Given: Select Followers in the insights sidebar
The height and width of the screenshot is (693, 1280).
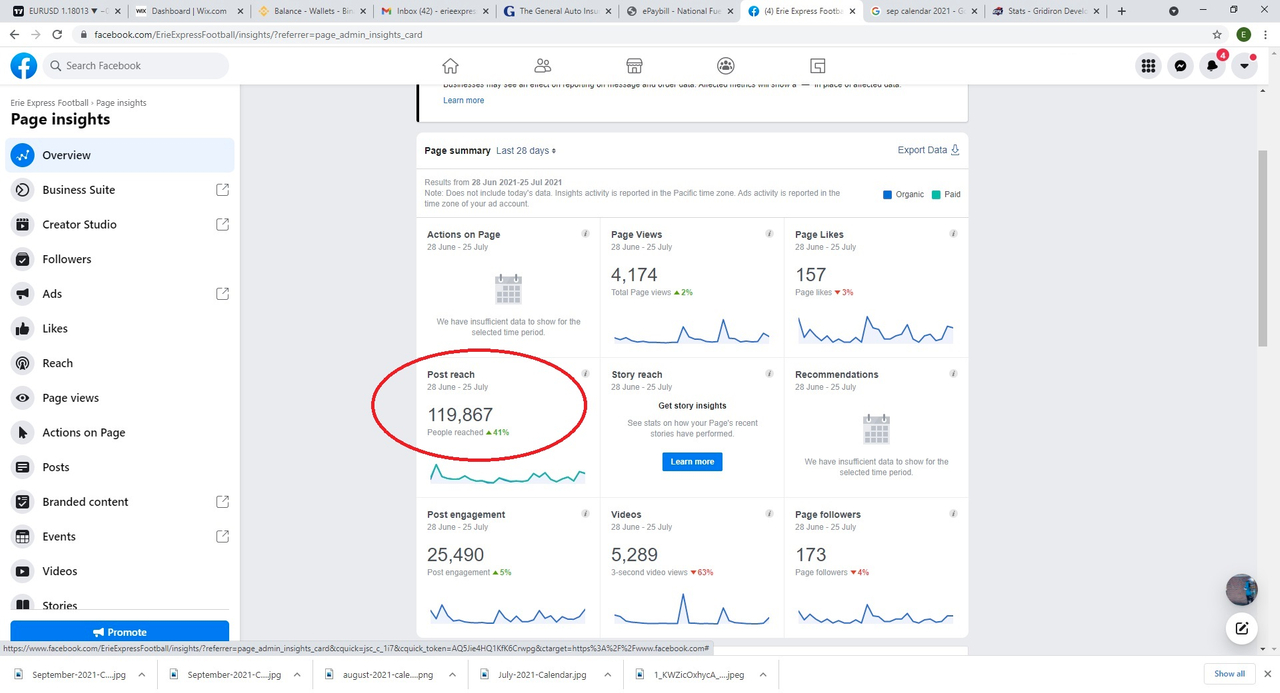Looking at the screenshot, I should click(x=66, y=259).
